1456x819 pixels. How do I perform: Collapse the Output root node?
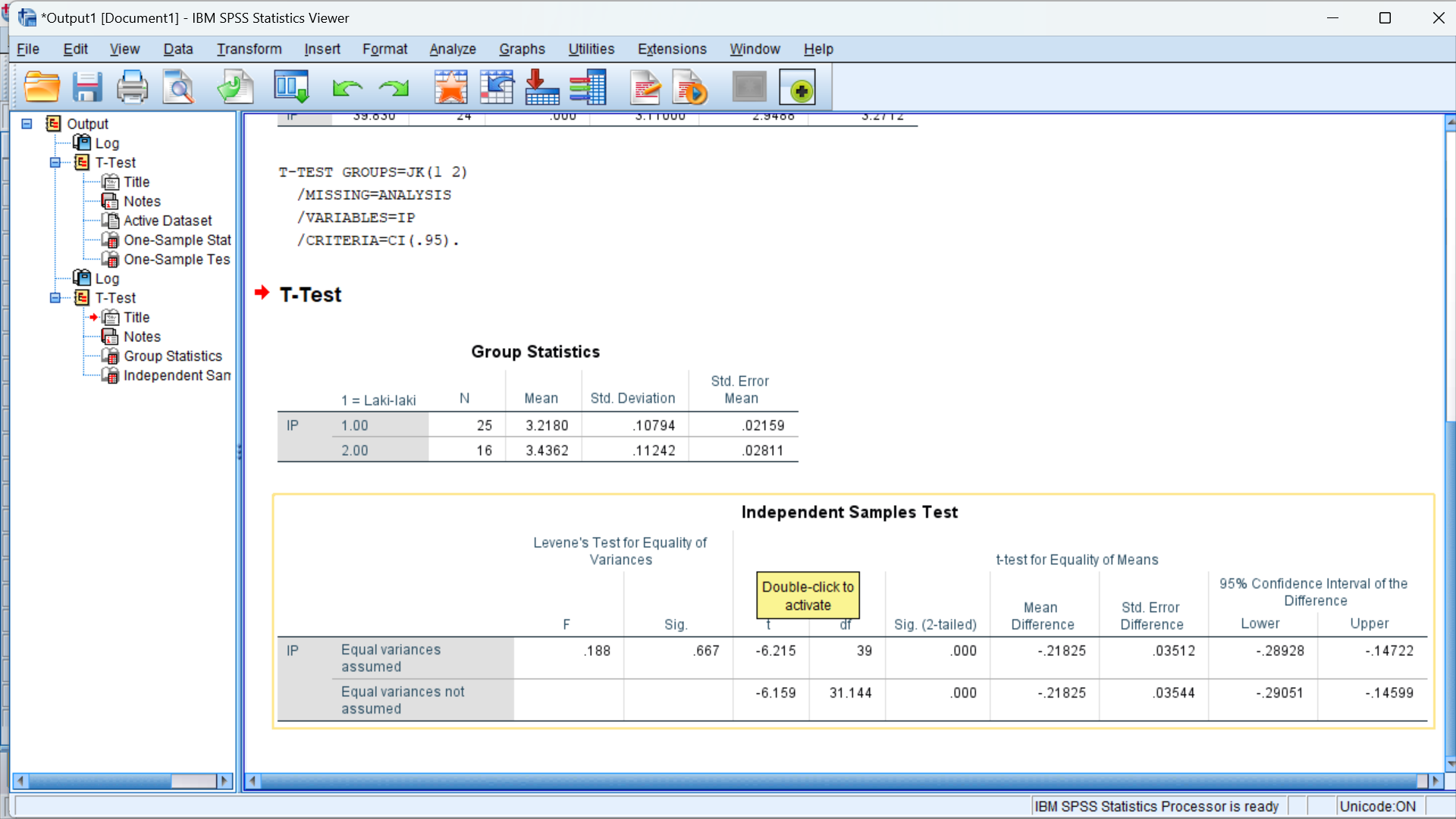point(27,124)
